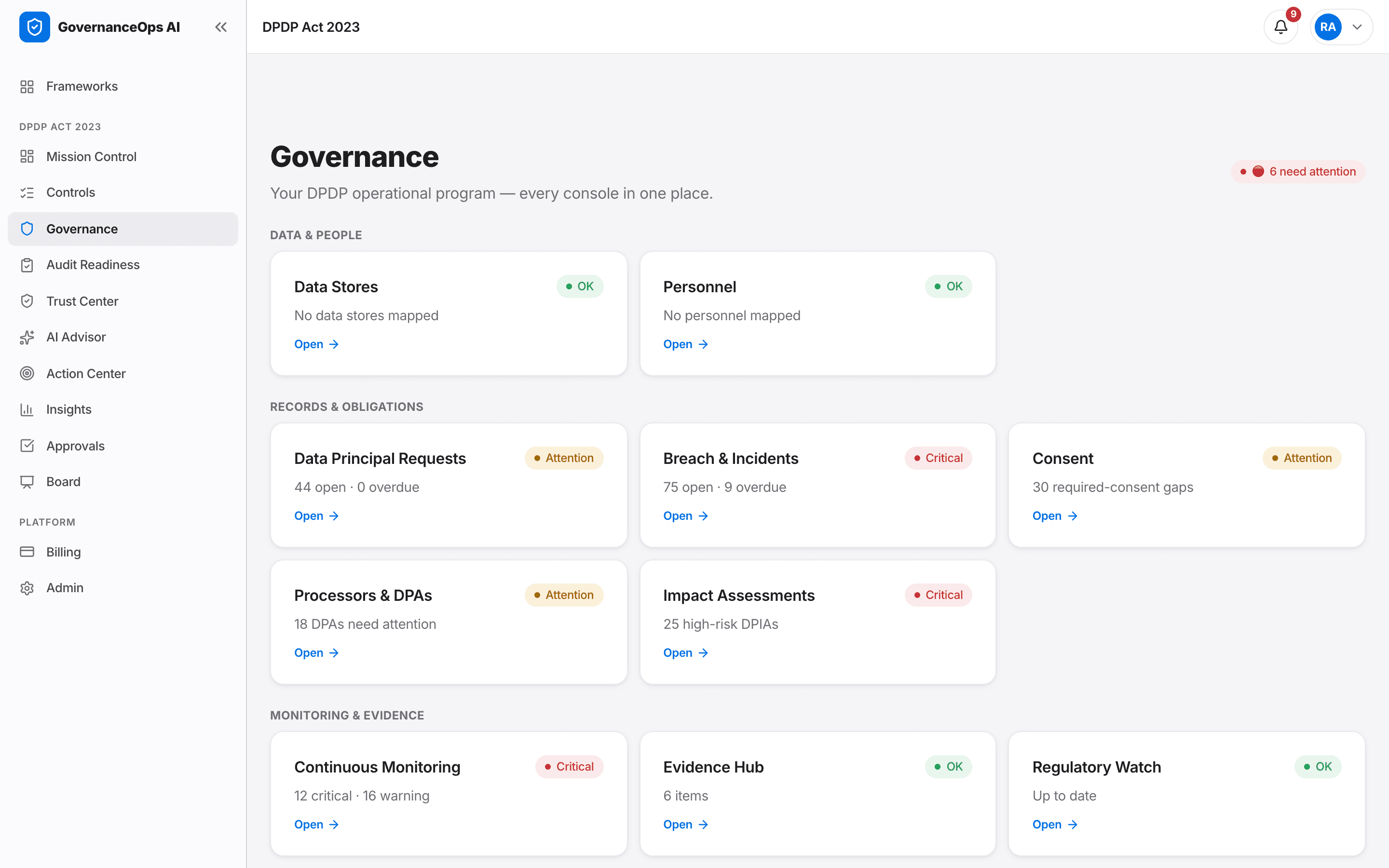Click the Admin gear icon
1389x868 pixels.
coord(27,588)
